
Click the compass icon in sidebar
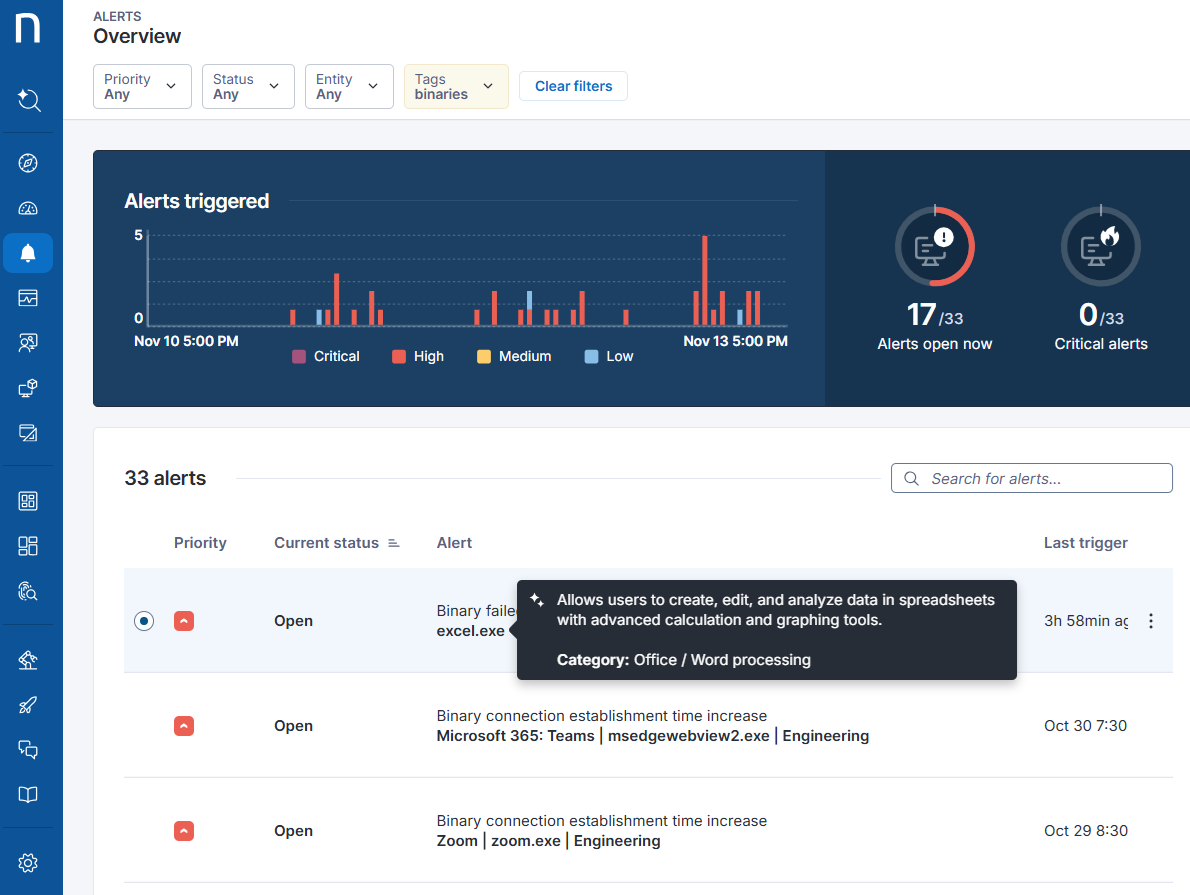point(28,163)
